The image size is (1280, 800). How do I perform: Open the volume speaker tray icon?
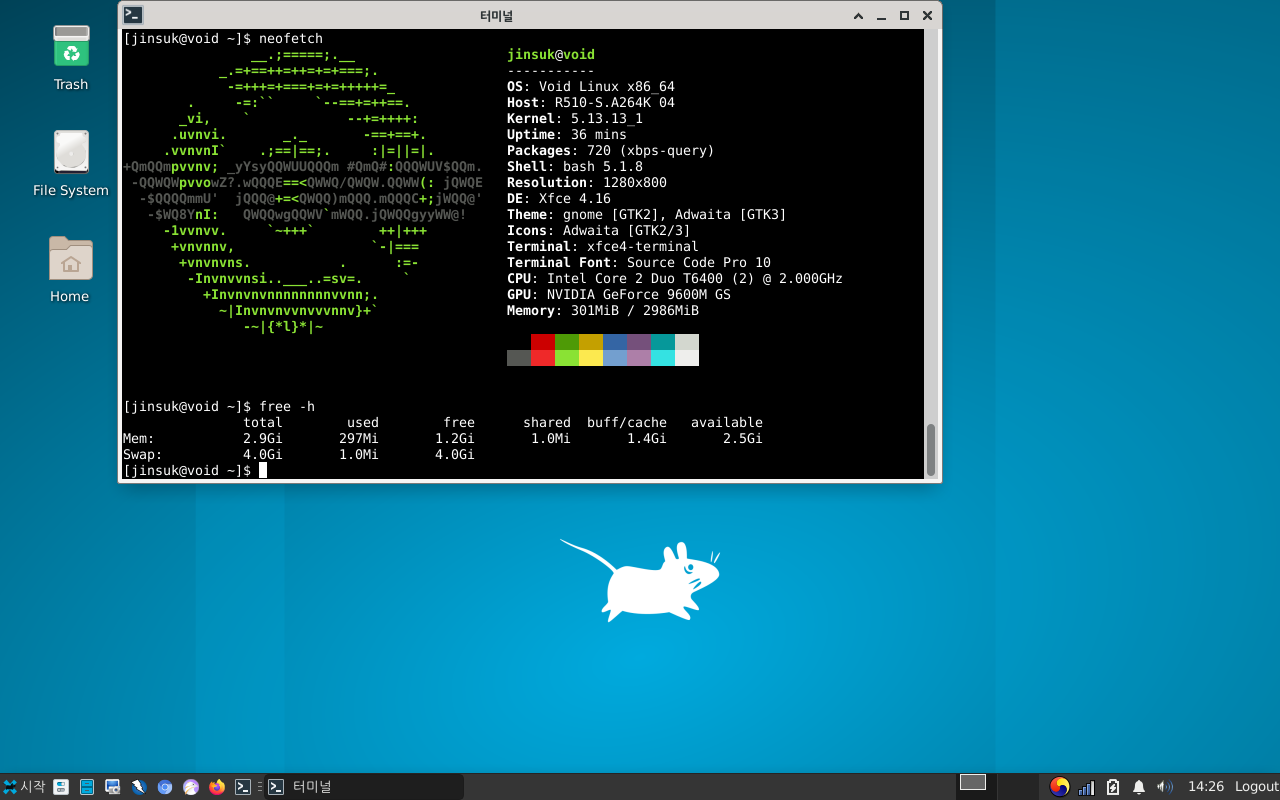pyautogui.click(x=1164, y=787)
